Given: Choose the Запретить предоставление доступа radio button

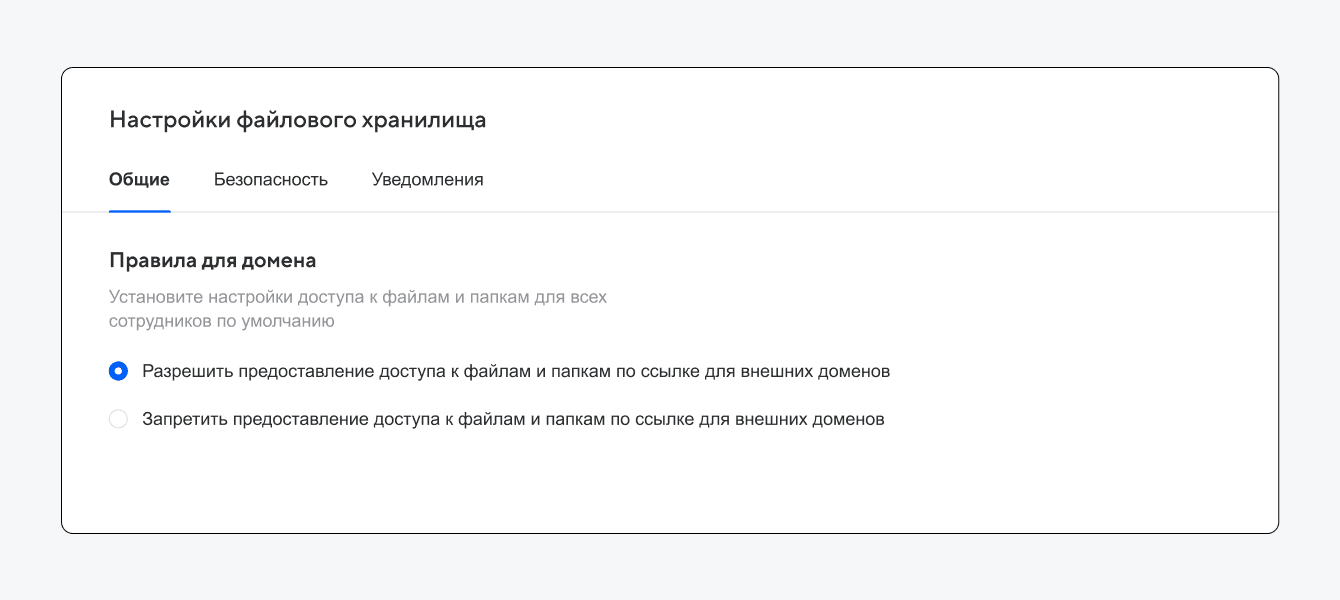Looking at the screenshot, I should click(118, 420).
